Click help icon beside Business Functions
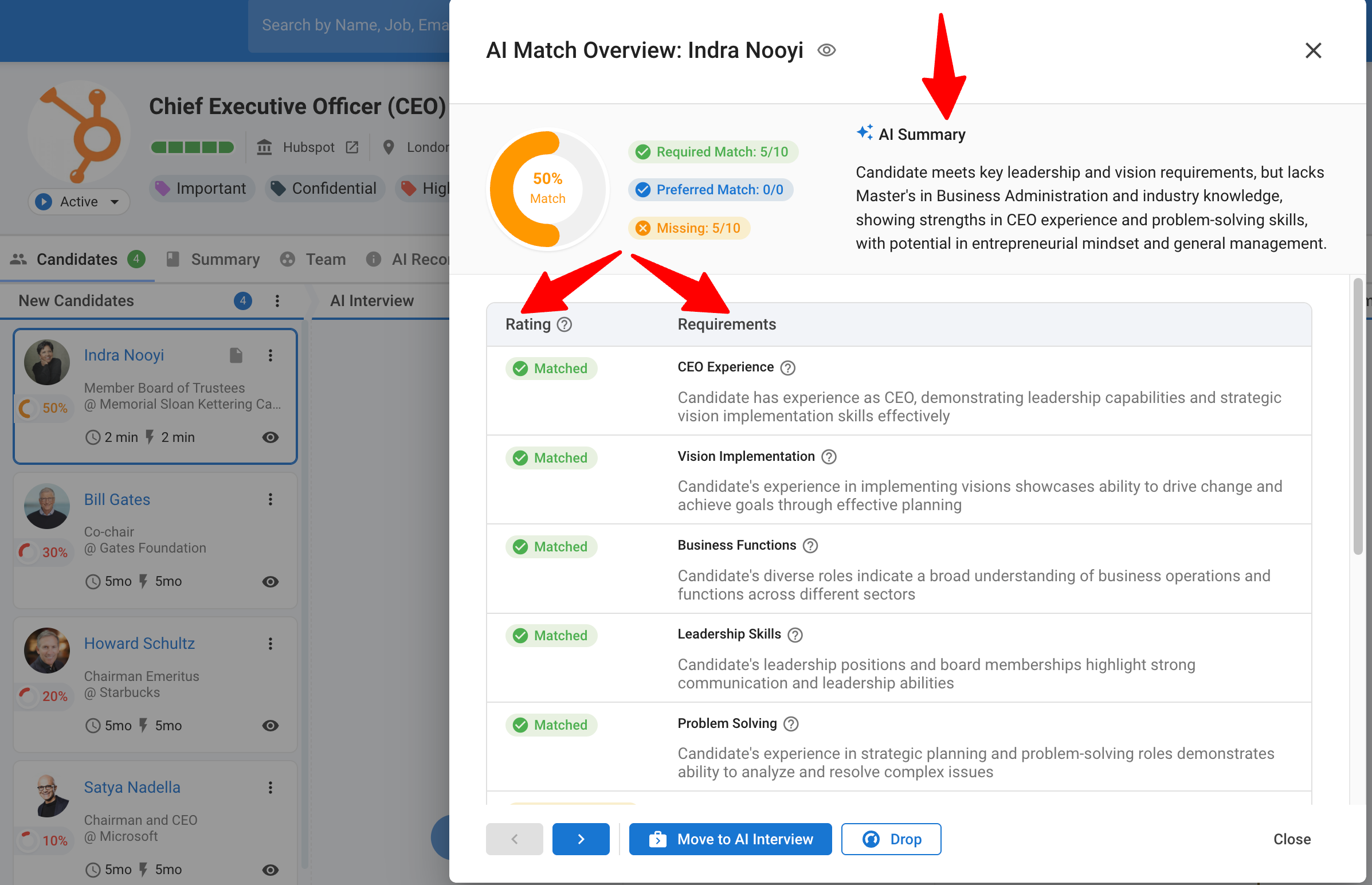 (x=810, y=546)
